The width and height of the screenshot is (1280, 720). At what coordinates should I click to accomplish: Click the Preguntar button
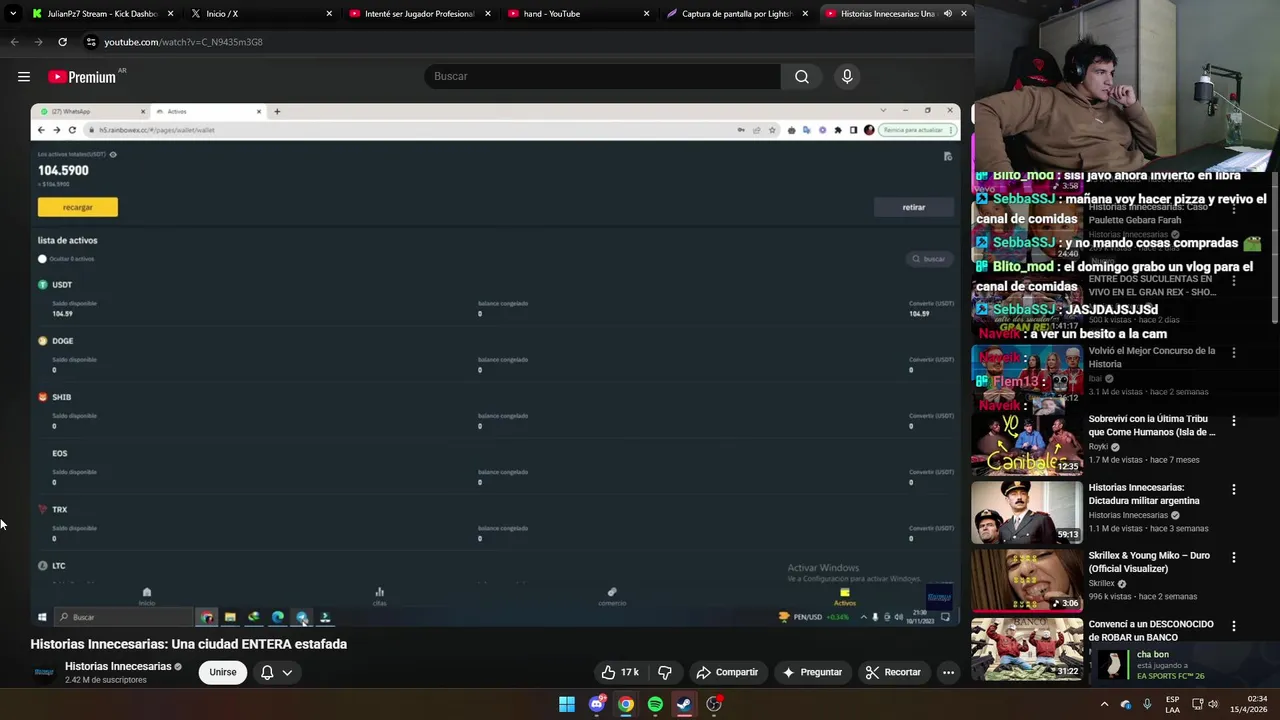(x=812, y=672)
